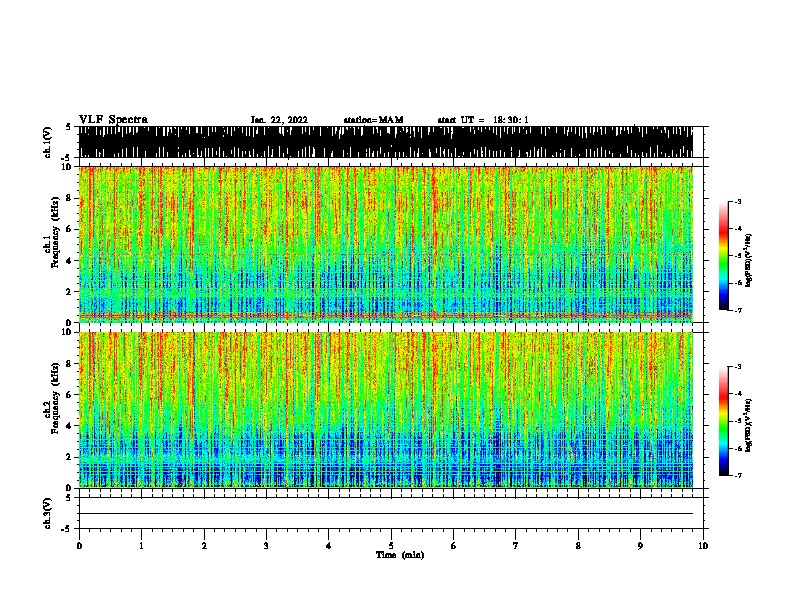Click the "ch.1(V)" waveform axis label
The width and height of the screenshot is (792, 612).
47,142
